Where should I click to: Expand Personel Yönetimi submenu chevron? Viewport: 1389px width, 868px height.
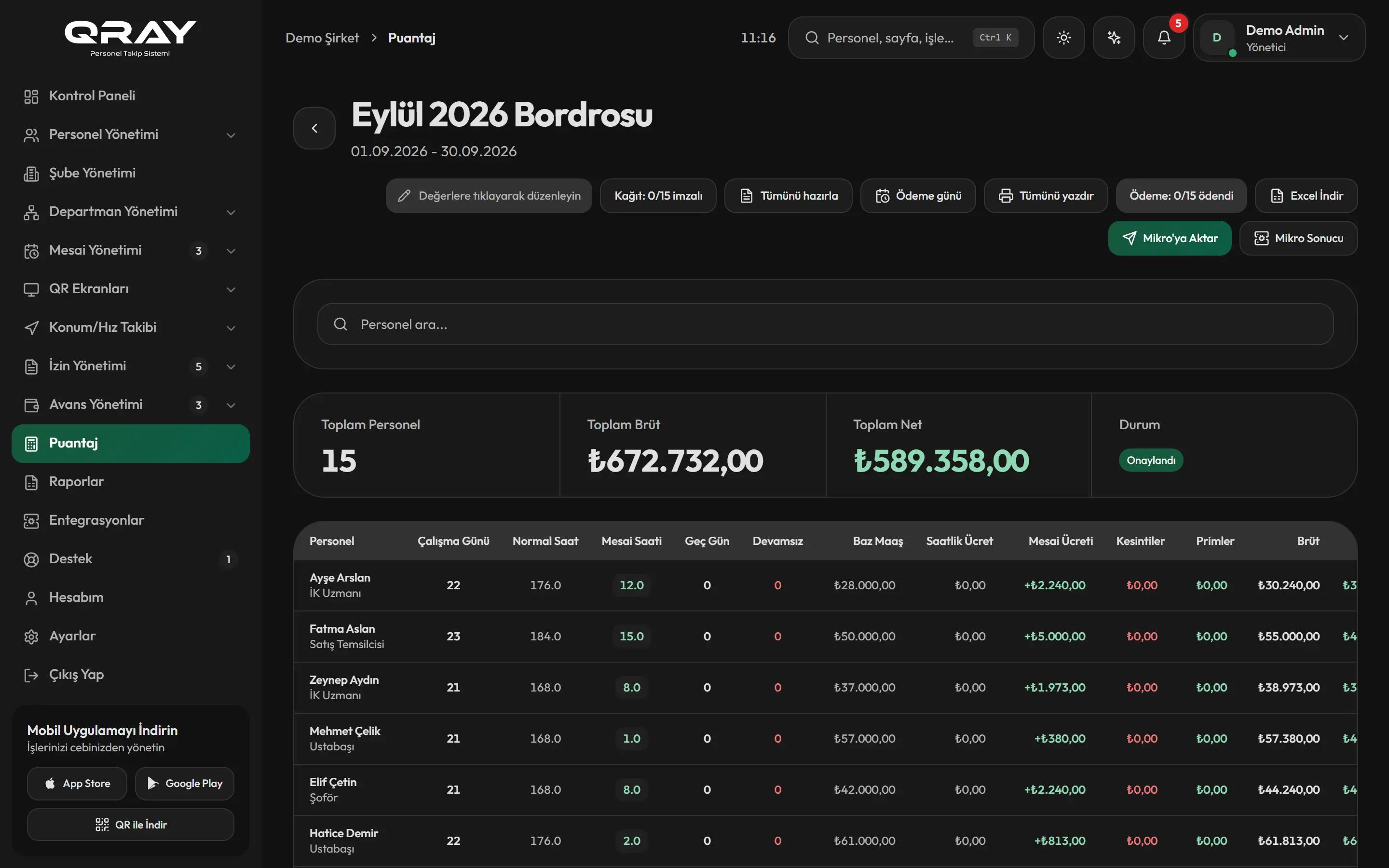[231, 135]
